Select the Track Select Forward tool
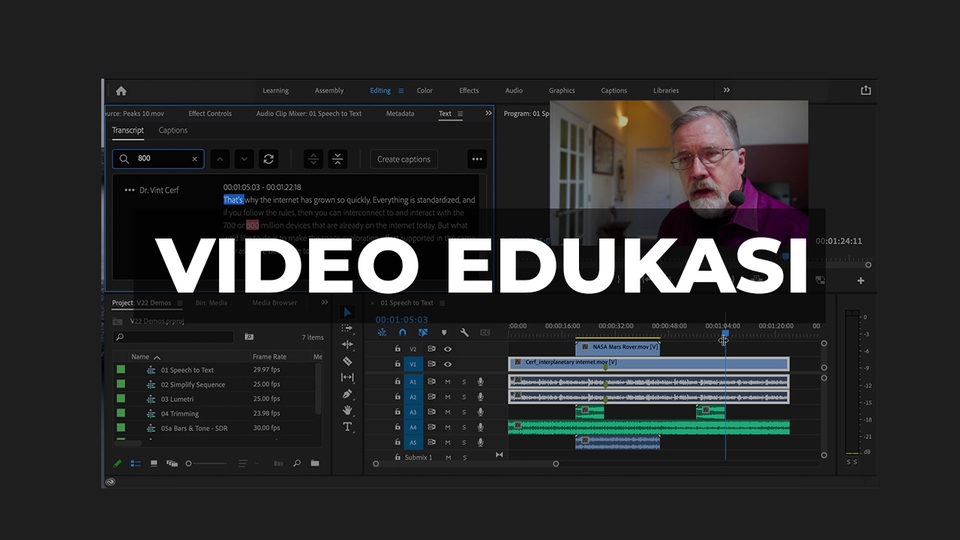This screenshot has height=540, width=960. [347, 328]
